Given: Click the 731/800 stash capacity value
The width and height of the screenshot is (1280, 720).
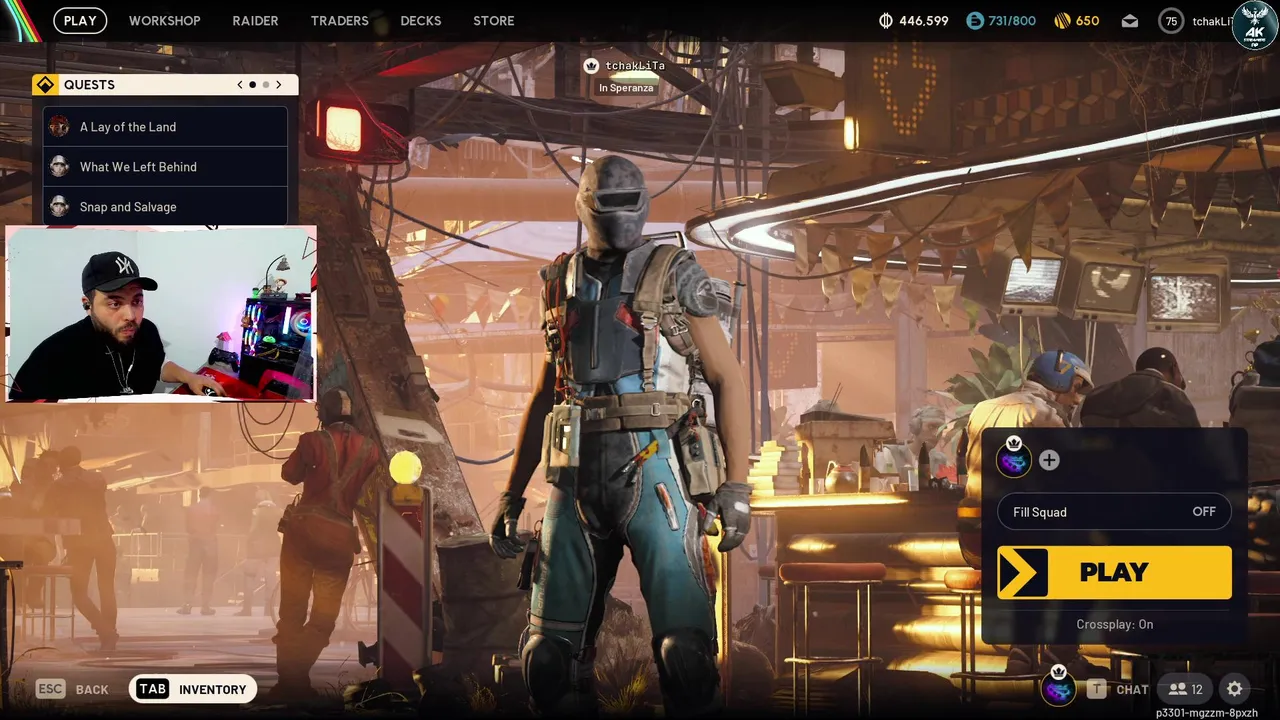Looking at the screenshot, I should 1012,20.
